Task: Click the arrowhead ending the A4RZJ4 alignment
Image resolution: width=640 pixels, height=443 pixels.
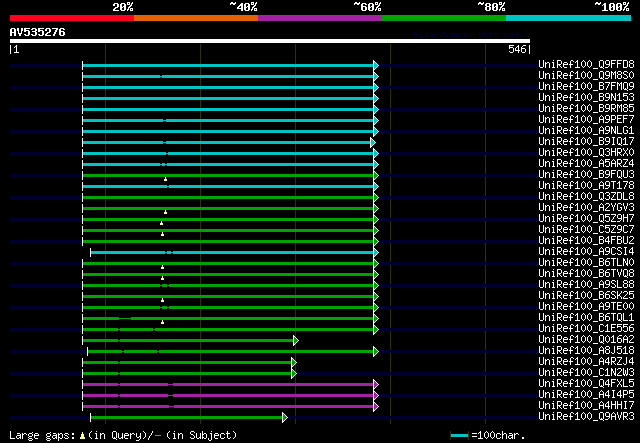Action: 294,363
